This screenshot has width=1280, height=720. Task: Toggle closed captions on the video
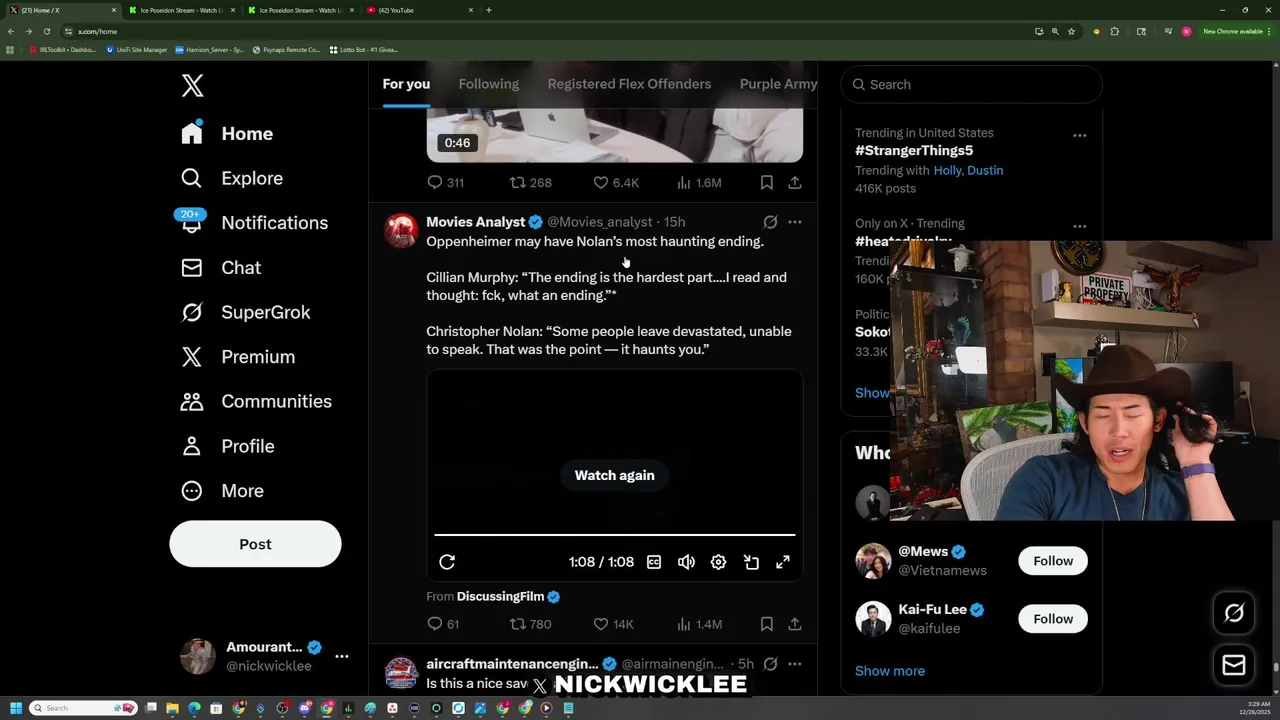654,562
